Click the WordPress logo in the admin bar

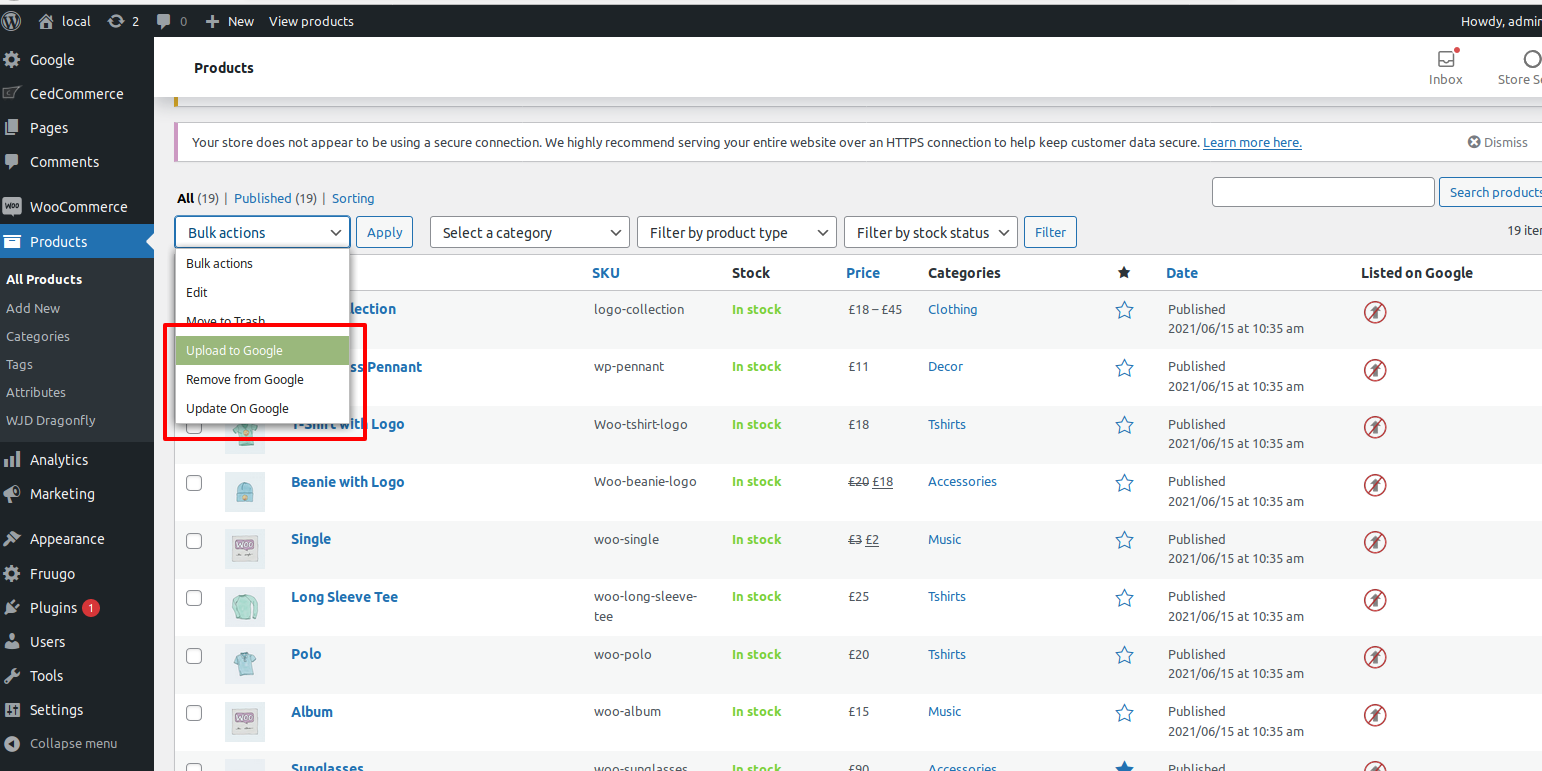[x=12, y=21]
